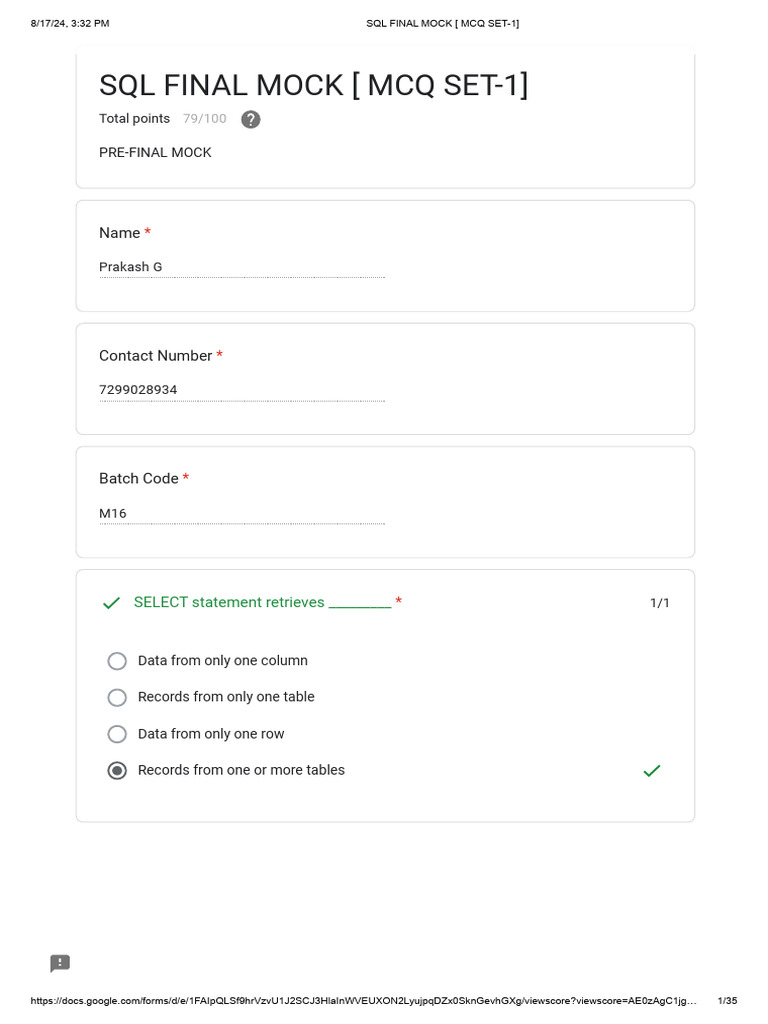Screen dimensions: 768x1024
Task: Click the Name input field
Action: [x=241, y=267]
